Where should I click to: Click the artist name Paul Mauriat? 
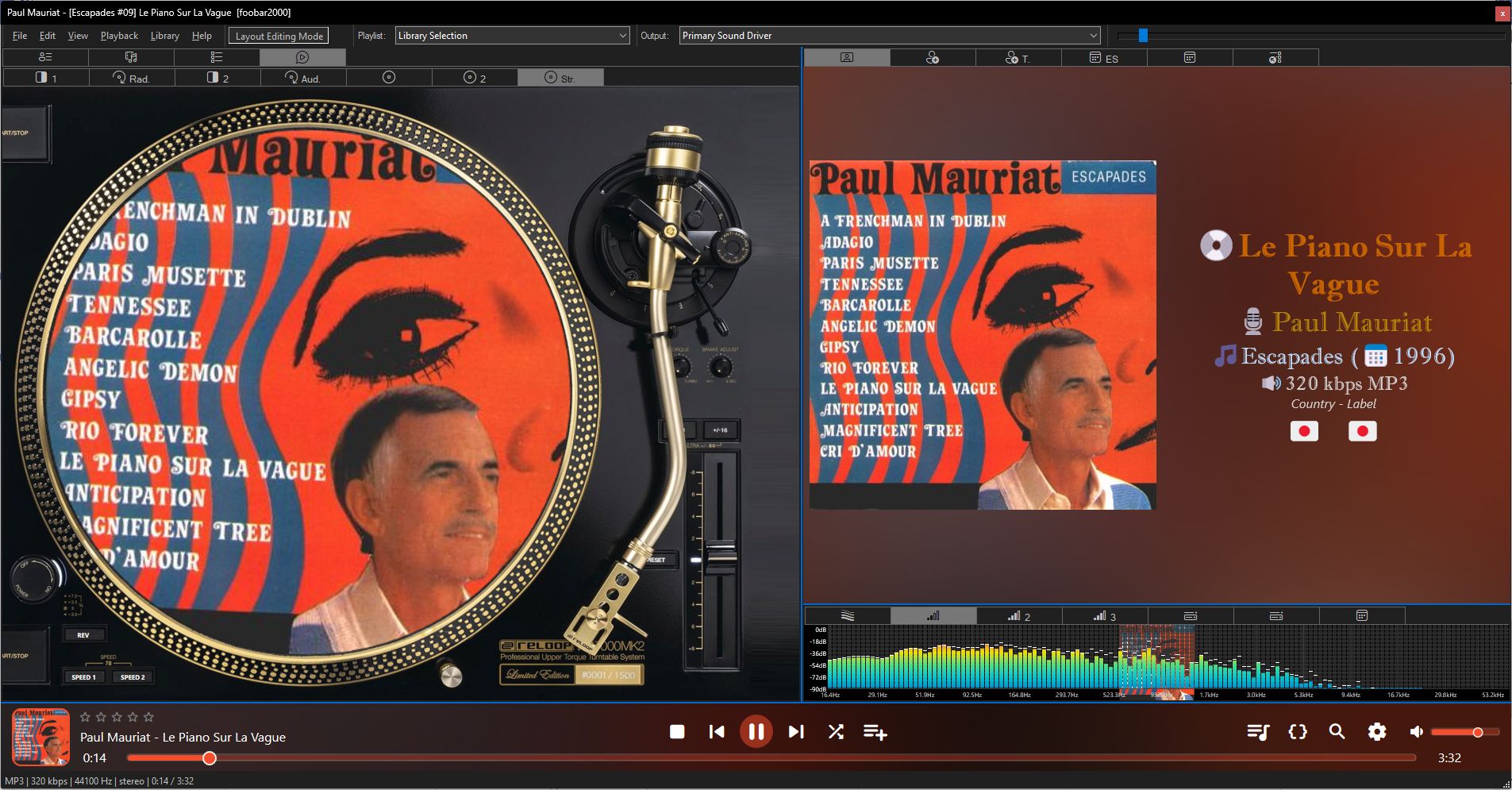[x=1352, y=322]
